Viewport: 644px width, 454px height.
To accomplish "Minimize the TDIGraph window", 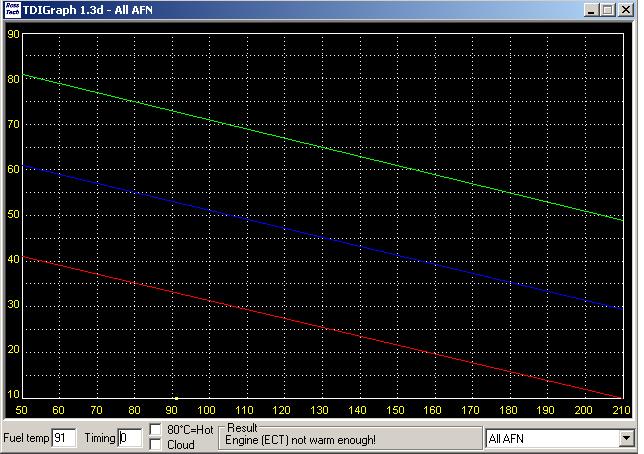I will pos(589,10).
